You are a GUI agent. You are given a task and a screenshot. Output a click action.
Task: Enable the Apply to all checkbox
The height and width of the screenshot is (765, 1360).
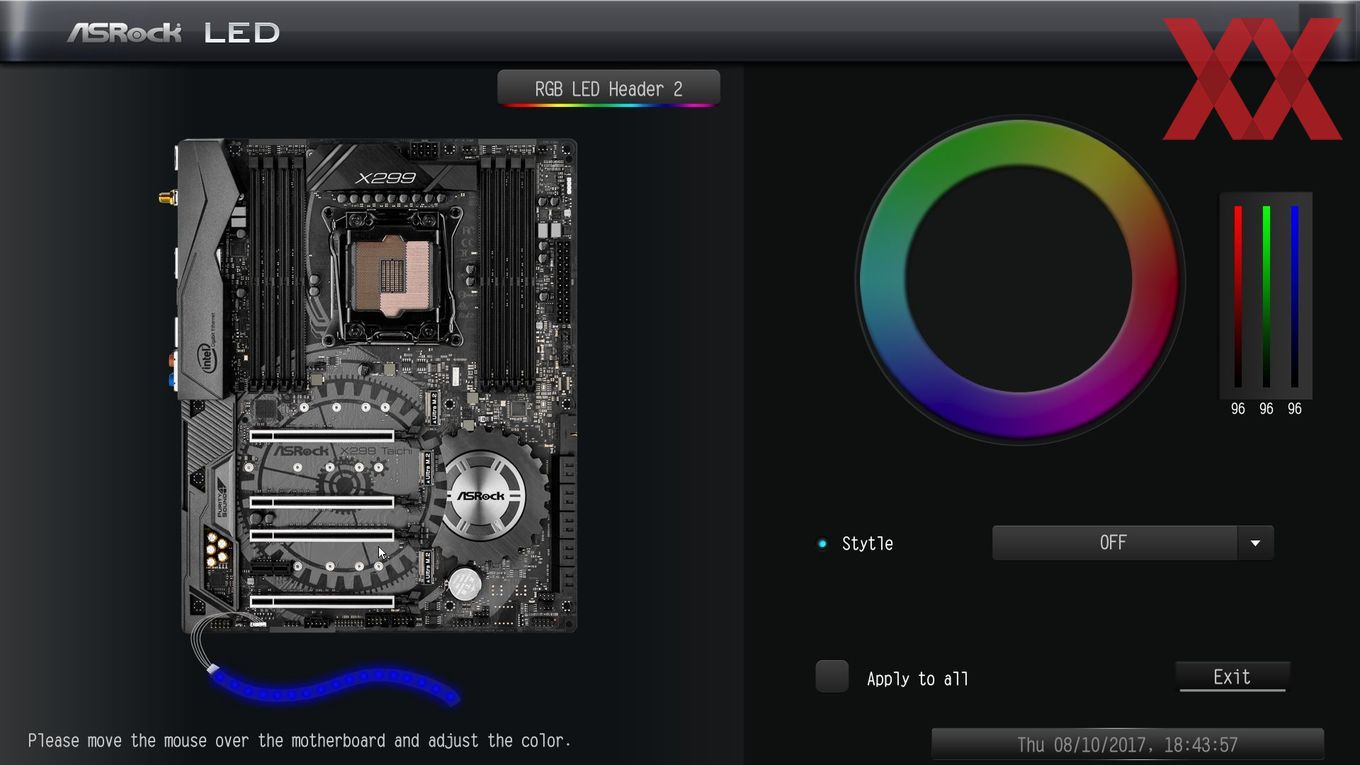pyautogui.click(x=832, y=677)
